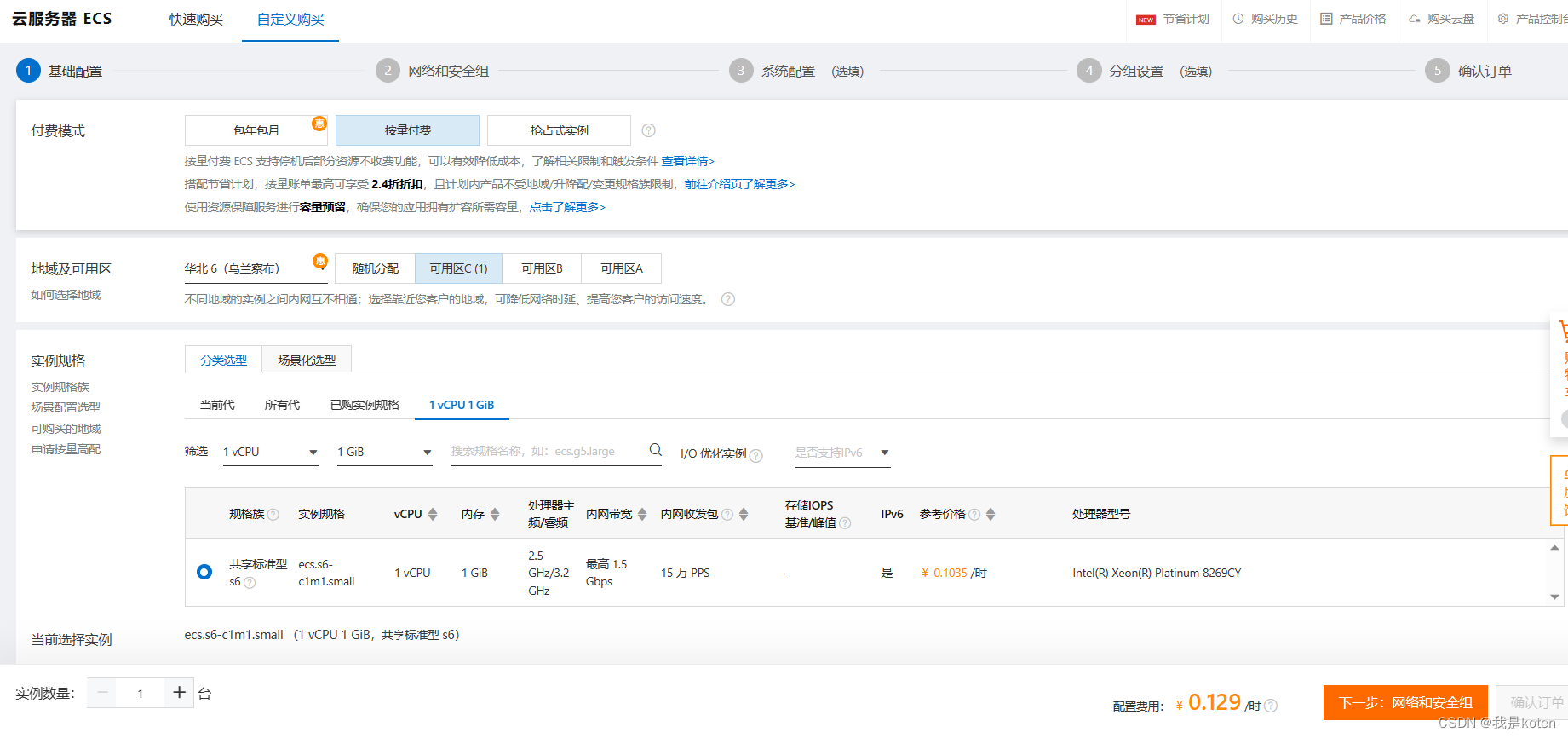Sort by 内网带宽 column arrows
Image resolution: width=1568 pixels, height=738 pixels.
pyautogui.click(x=642, y=514)
